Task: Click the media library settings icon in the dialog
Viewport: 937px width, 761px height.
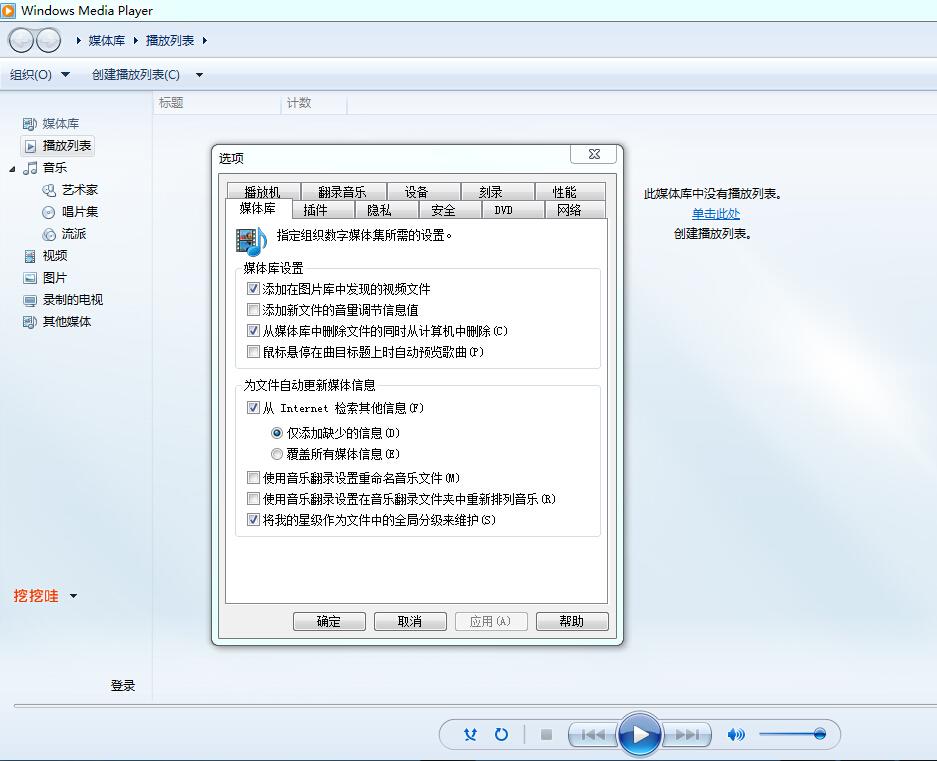Action: pyautogui.click(x=251, y=242)
